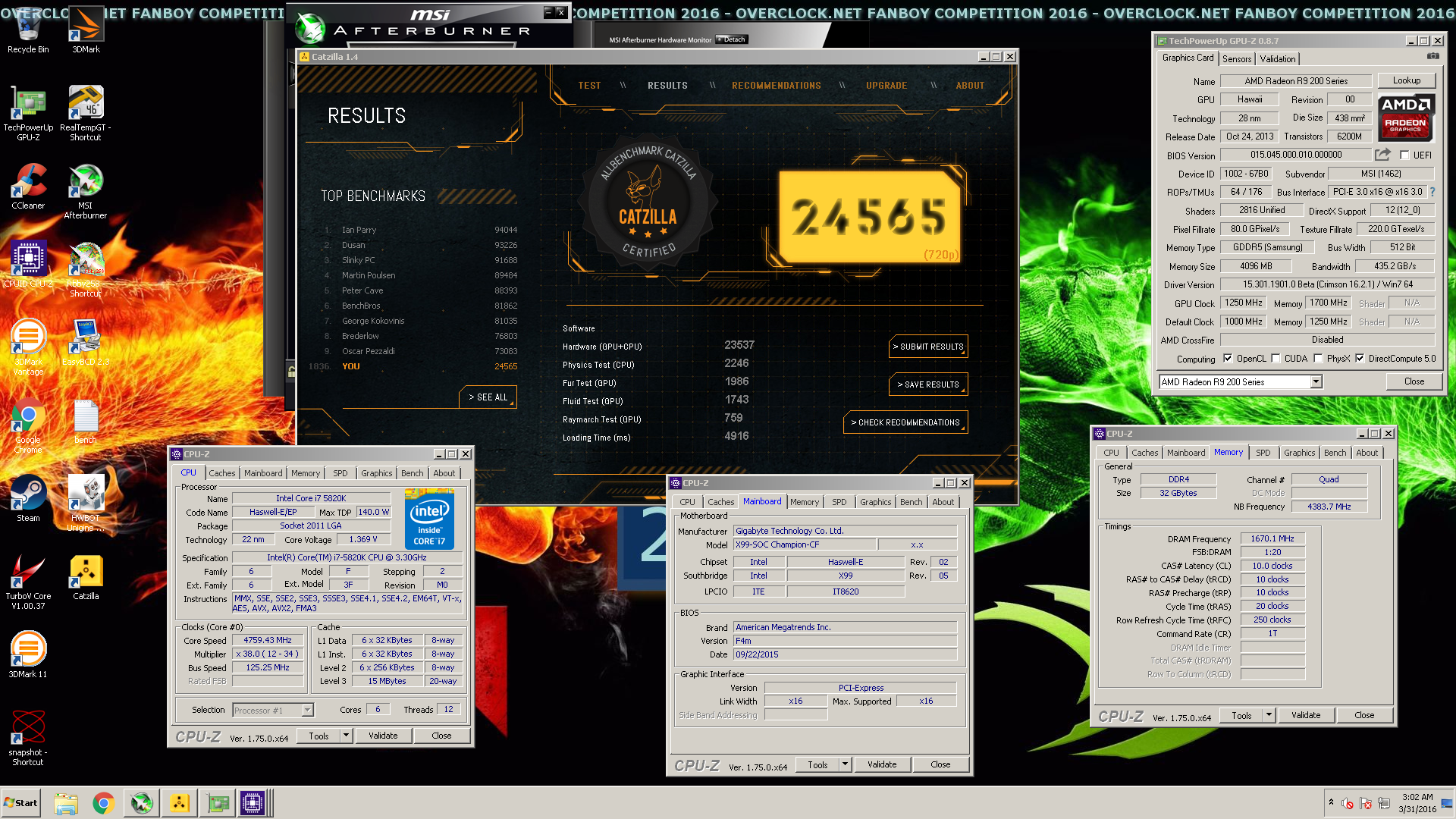Switch to CPU-Z taskbar icon
The height and width of the screenshot is (819, 1456).
coord(253,803)
